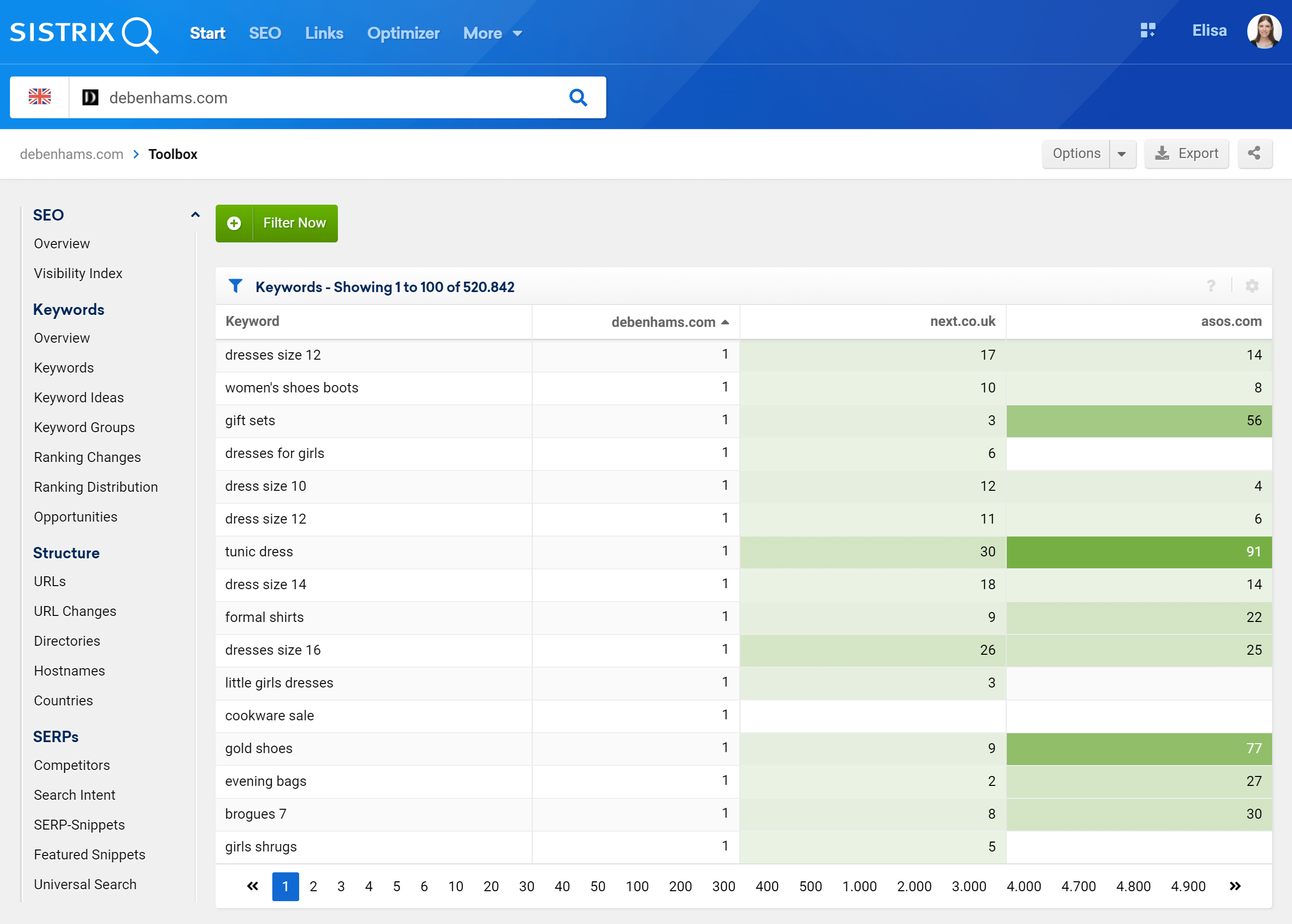Open the Options dropdown arrow

point(1122,154)
